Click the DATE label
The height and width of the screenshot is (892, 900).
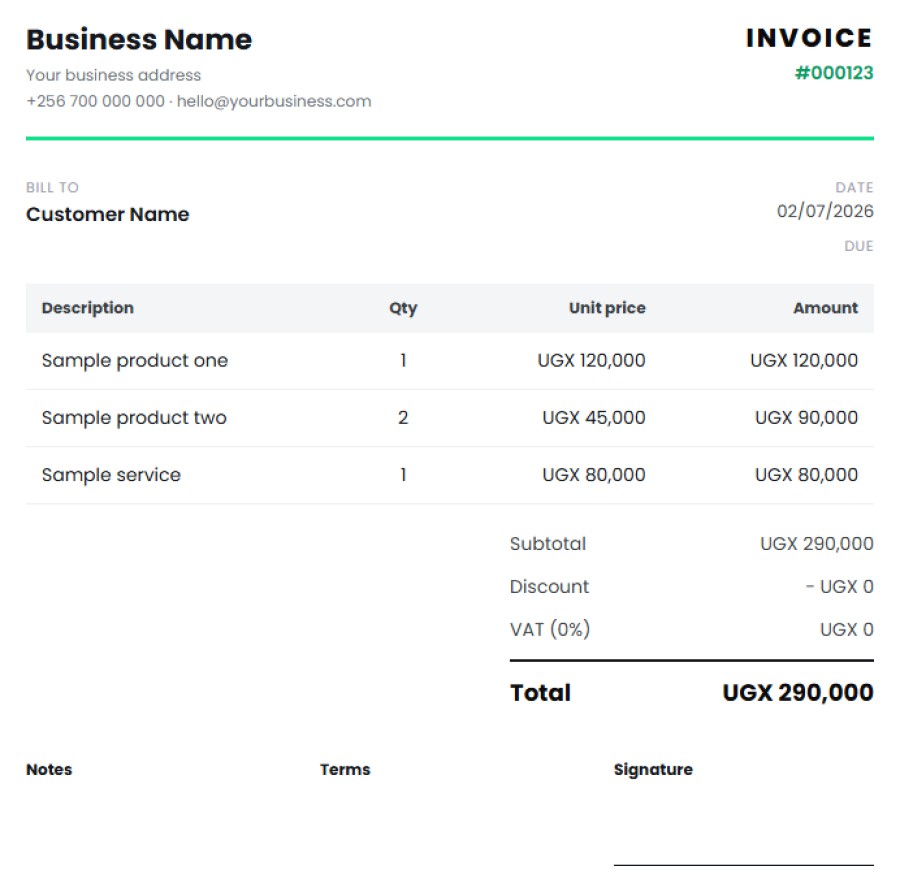pyautogui.click(x=854, y=188)
